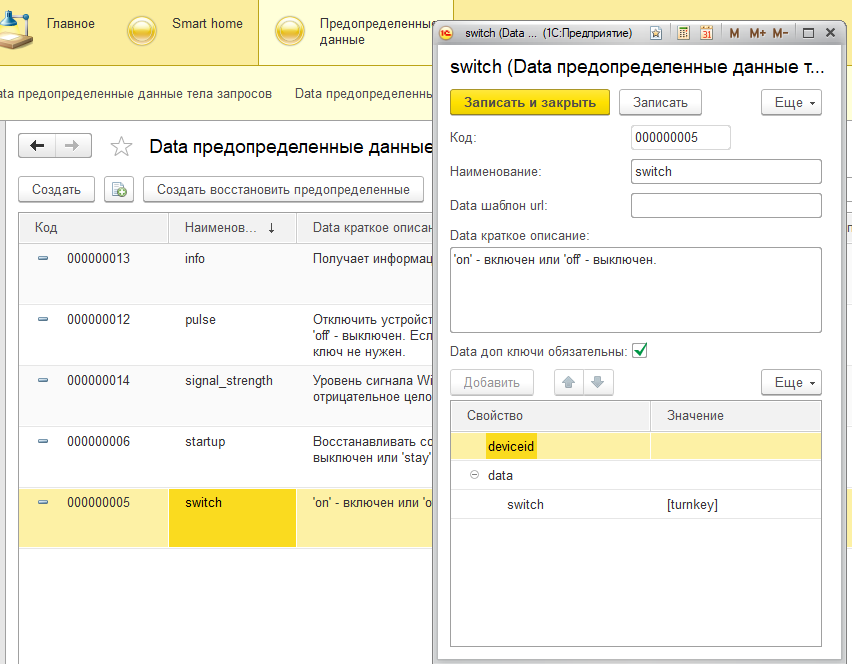Move property row down with arrow

[x=597, y=382]
